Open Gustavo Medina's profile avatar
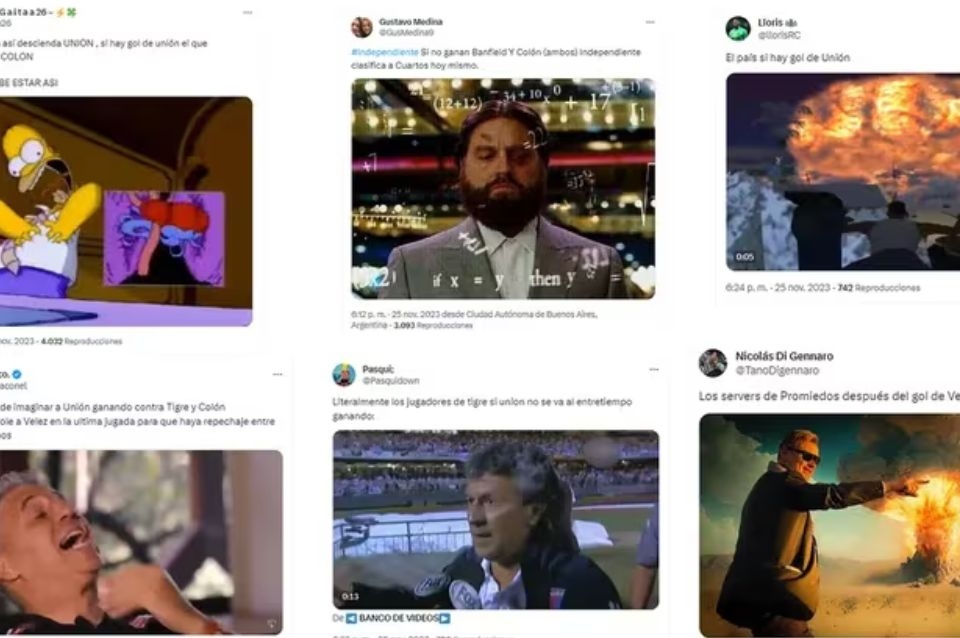The image size is (960, 638). pyautogui.click(x=362, y=27)
